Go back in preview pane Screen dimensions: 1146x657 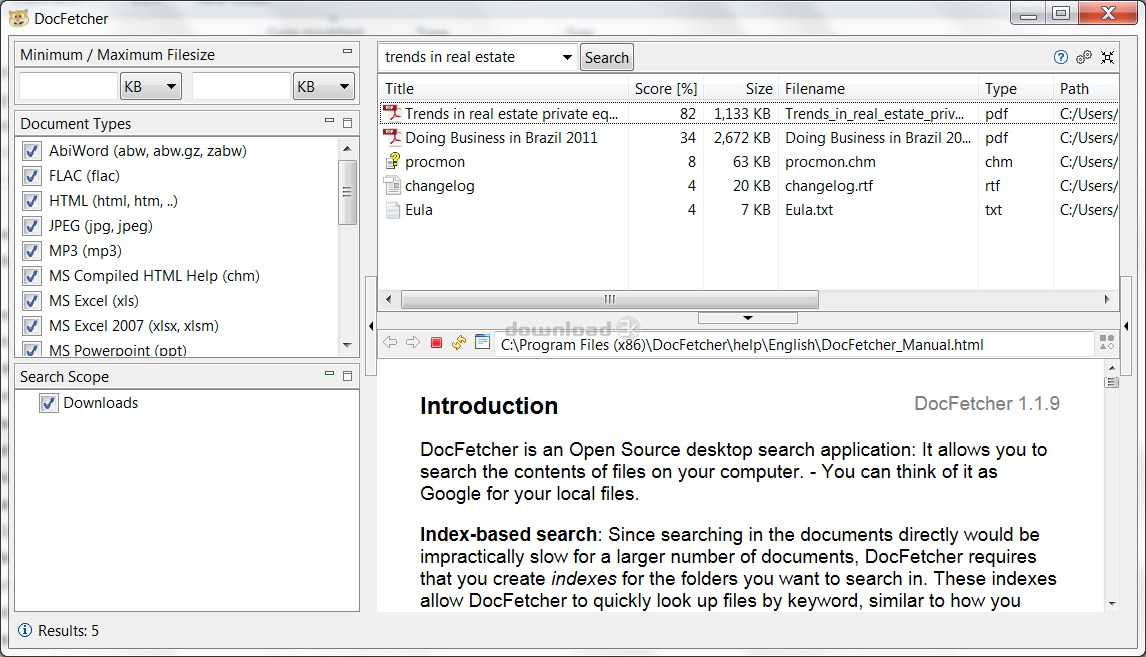(x=390, y=342)
